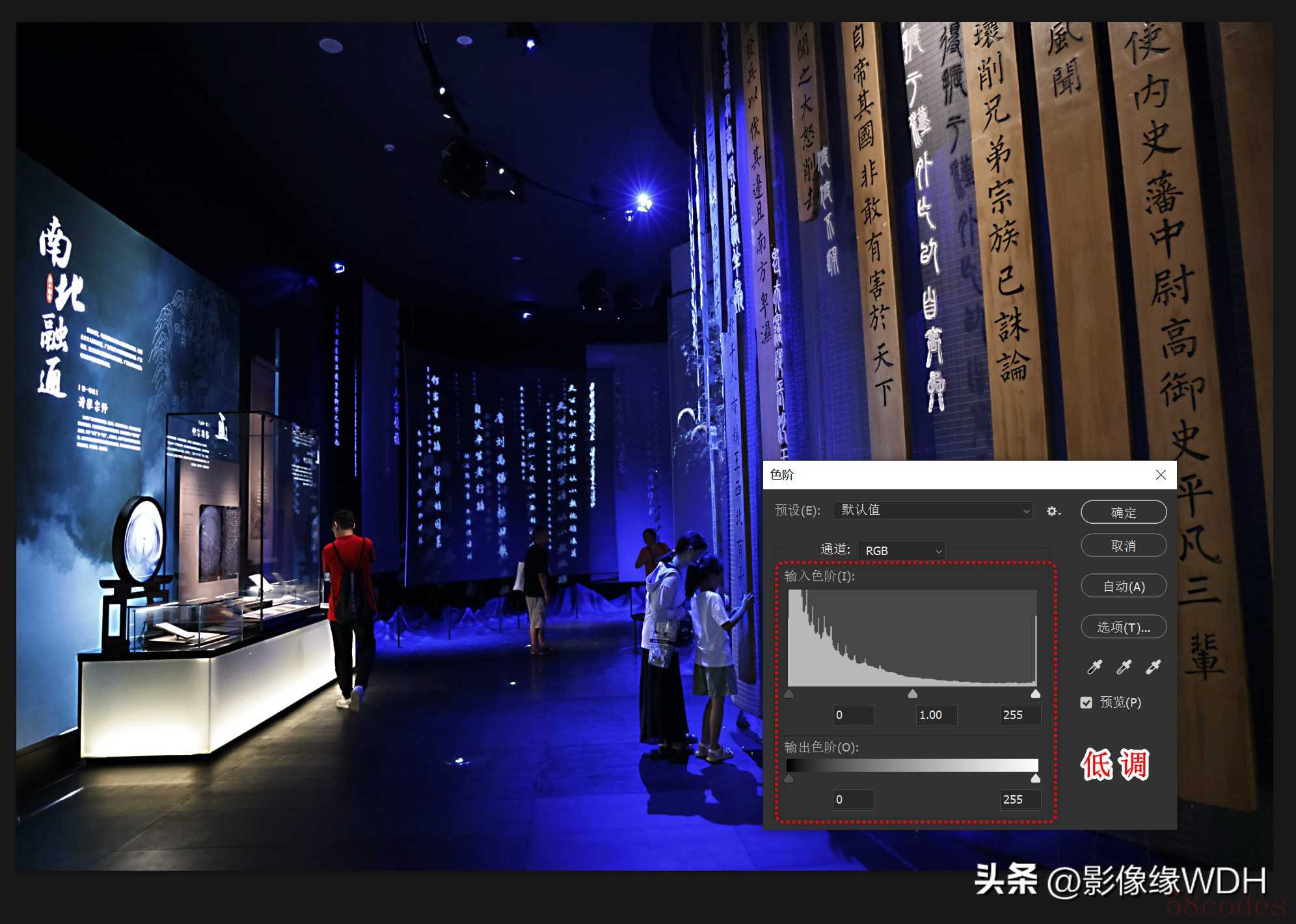
Task: Click the input shadow black slider handle
Action: coord(789,694)
